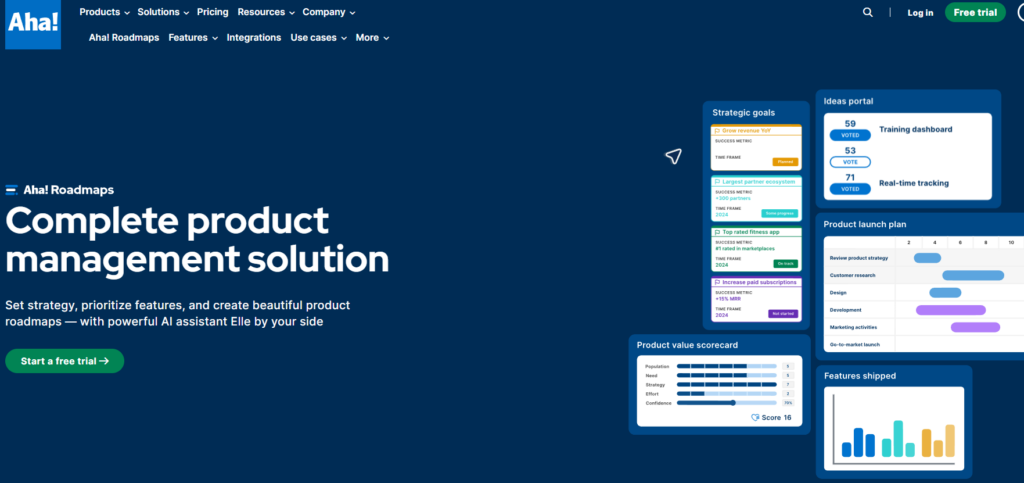Adjust the Confidence slider handle
The width and height of the screenshot is (1024, 483).
click(733, 403)
